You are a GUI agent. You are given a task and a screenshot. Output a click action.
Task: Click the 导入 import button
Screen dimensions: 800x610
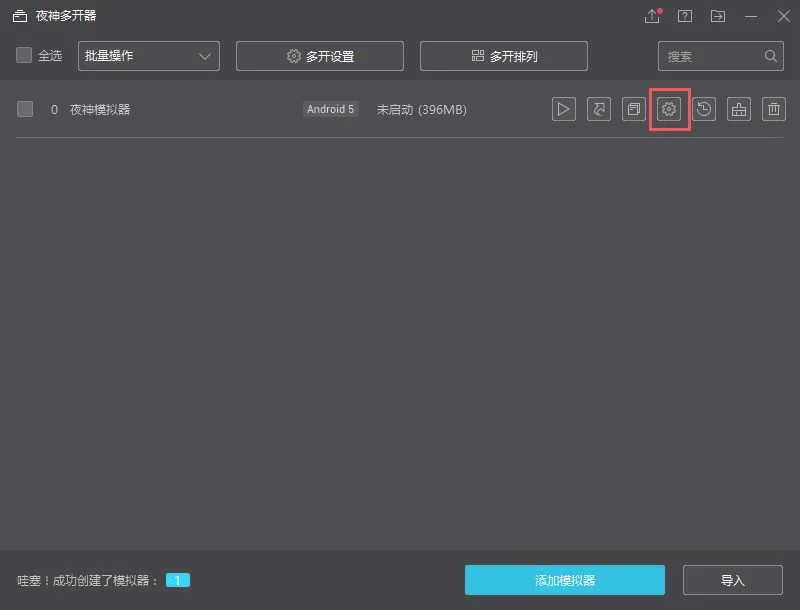733,580
